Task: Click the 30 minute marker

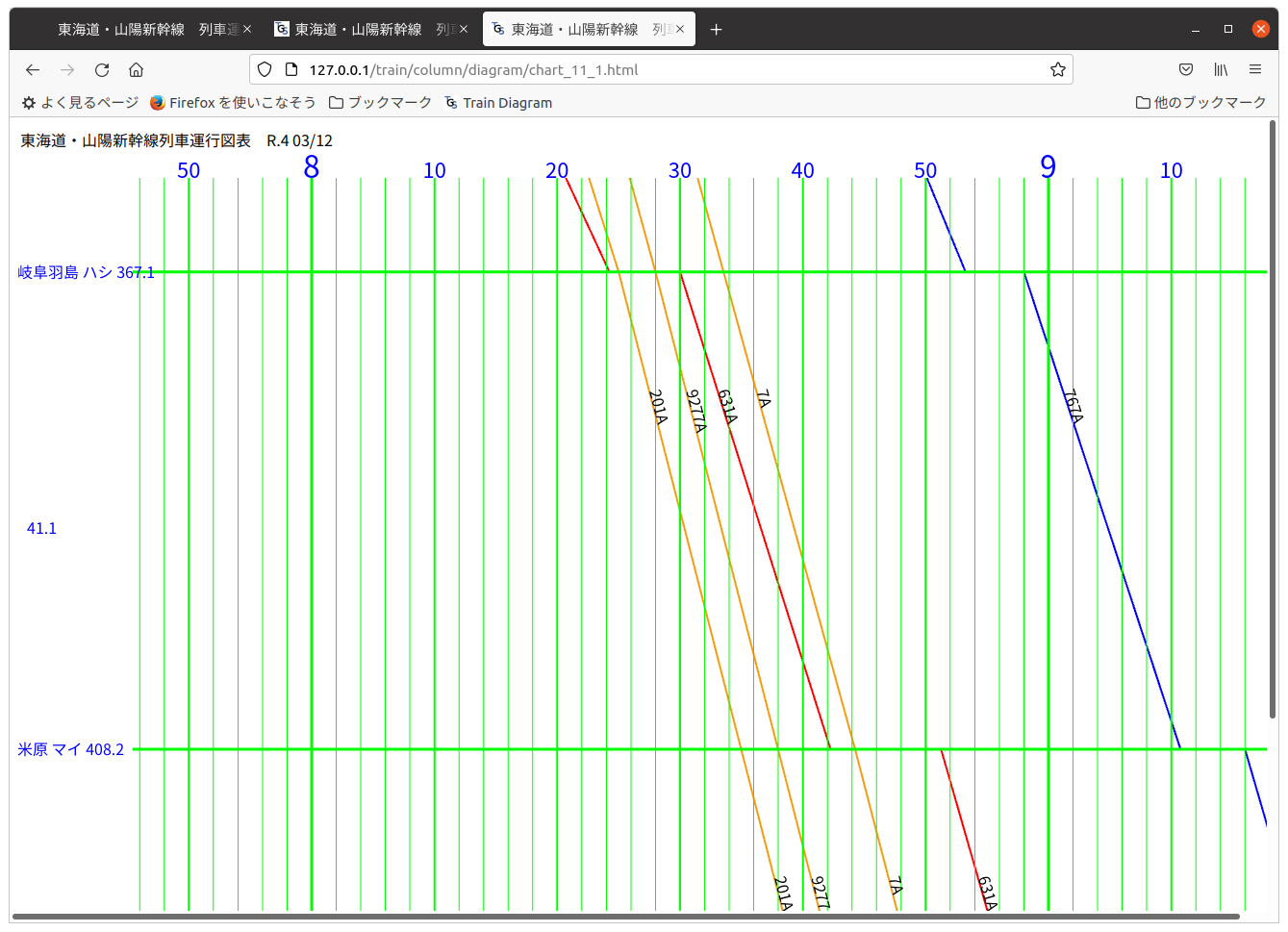Action: click(680, 170)
